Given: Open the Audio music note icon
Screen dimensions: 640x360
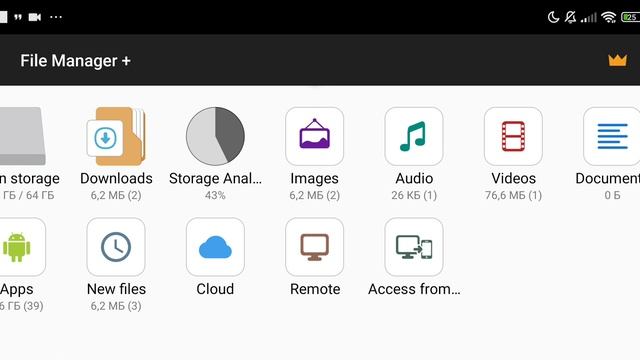Looking at the screenshot, I should pos(414,136).
